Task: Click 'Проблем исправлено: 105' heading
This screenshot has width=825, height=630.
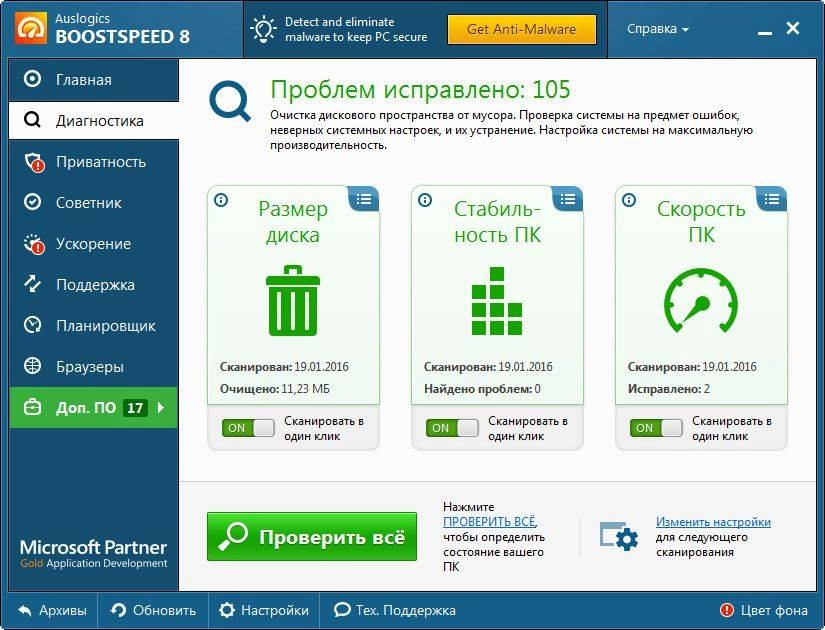Action: (420, 89)
